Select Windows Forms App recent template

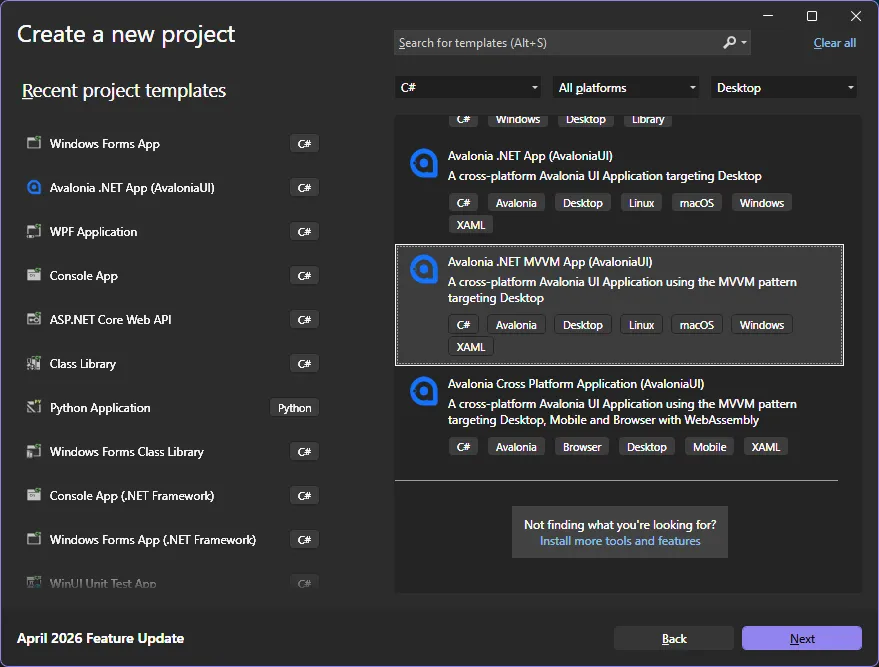(173, 143)
